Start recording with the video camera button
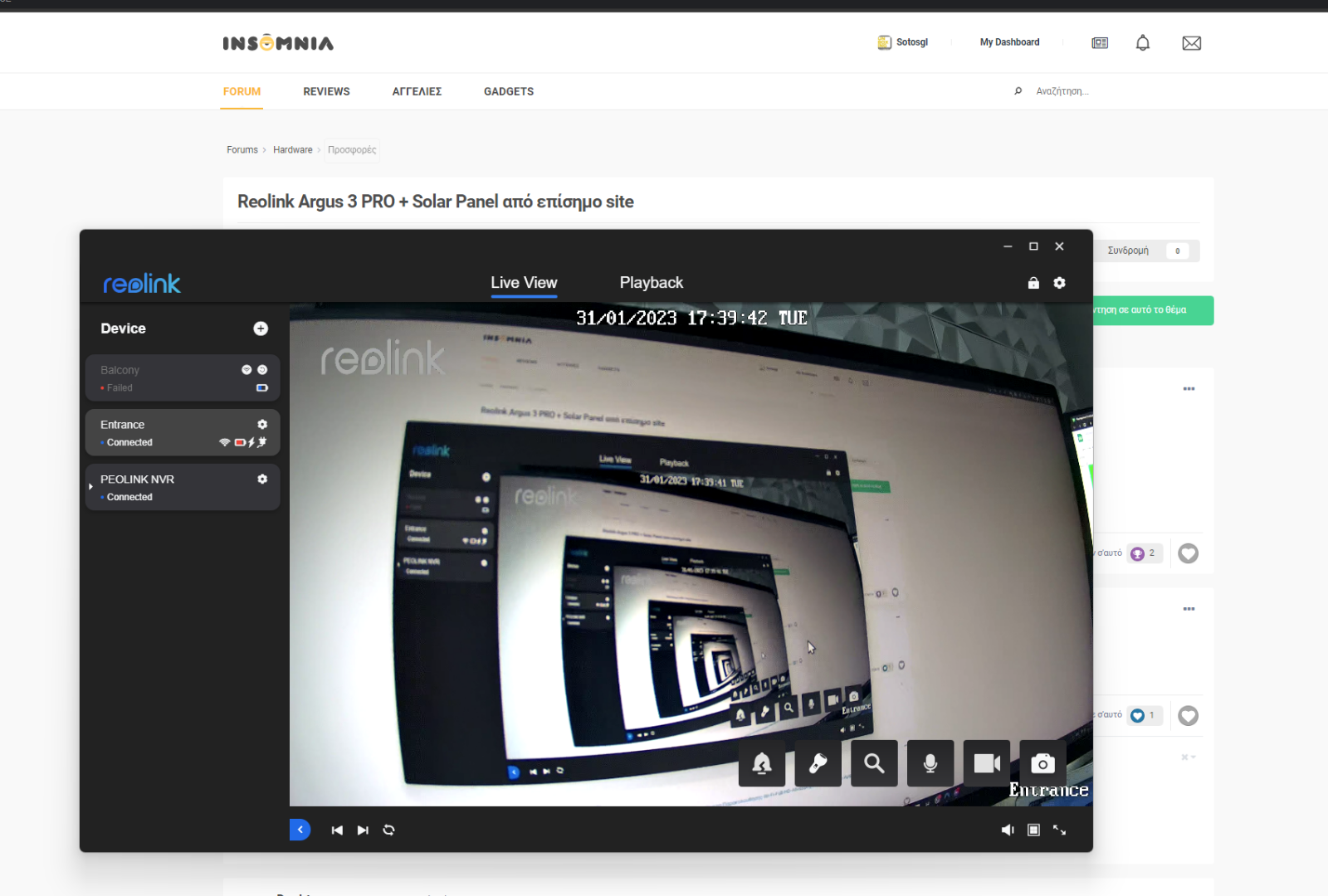The image size is (1328, 896). tap(987, 763)
